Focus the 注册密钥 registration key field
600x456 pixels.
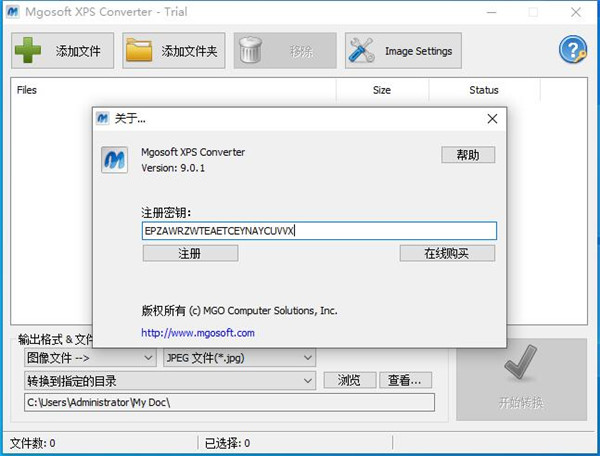coord(319,231)
